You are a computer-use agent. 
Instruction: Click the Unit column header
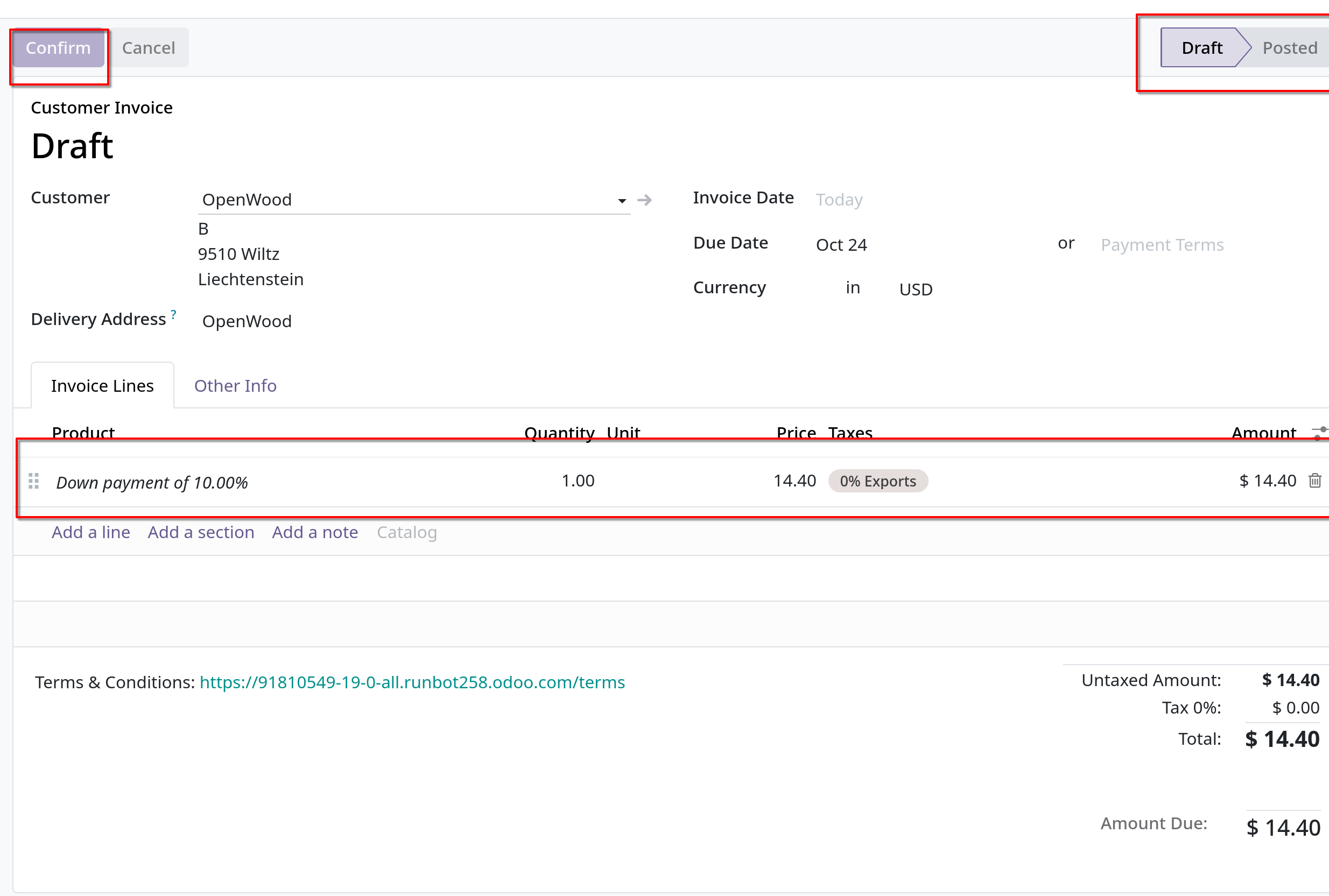pyautogui.click(x=623, y=433)
